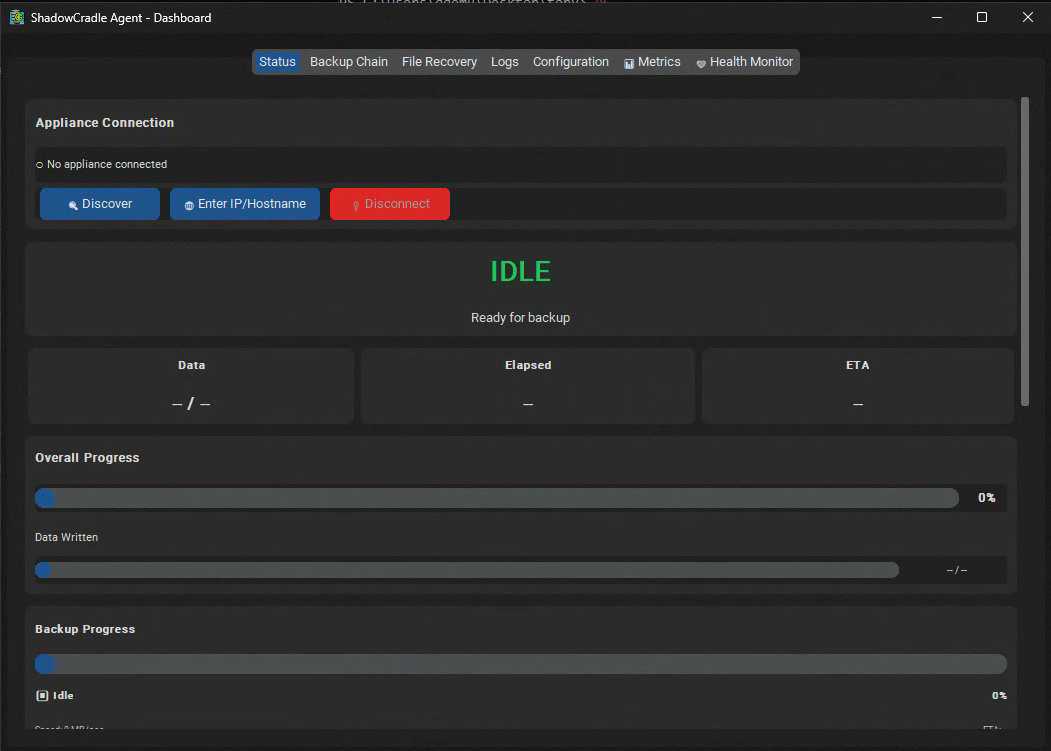Go to the Logs tab
Image resolution: width=1051 pixels, height=751 pixels.
pos(505,62)
